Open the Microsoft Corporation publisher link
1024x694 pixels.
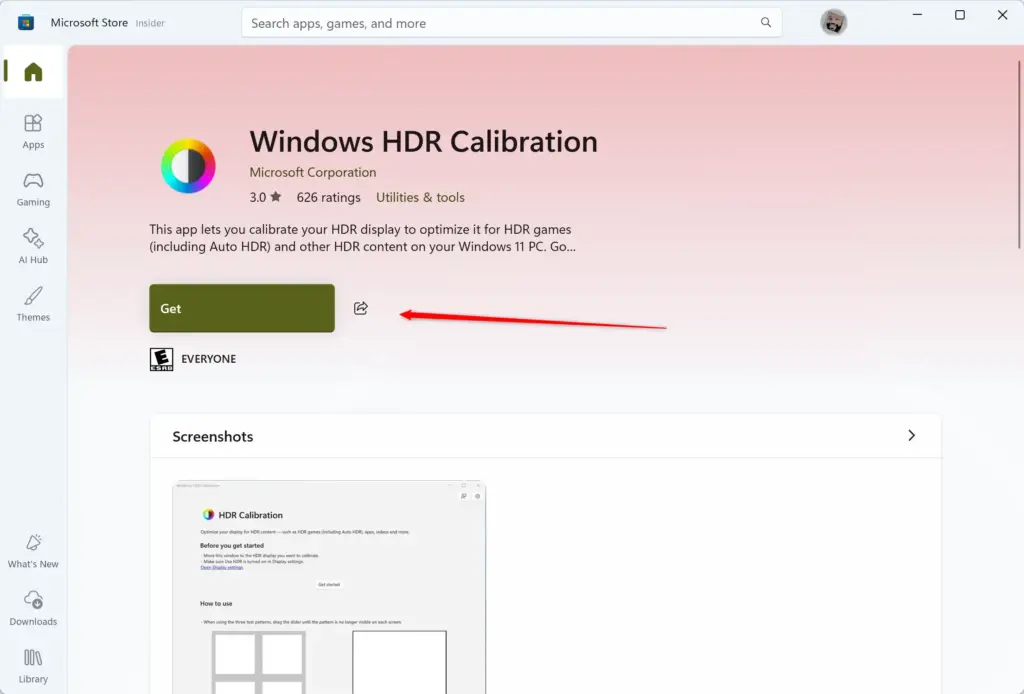point(313,172)
